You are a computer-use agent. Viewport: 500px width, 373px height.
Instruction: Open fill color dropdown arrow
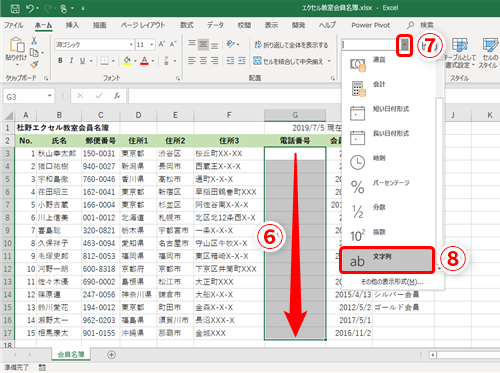135,61
